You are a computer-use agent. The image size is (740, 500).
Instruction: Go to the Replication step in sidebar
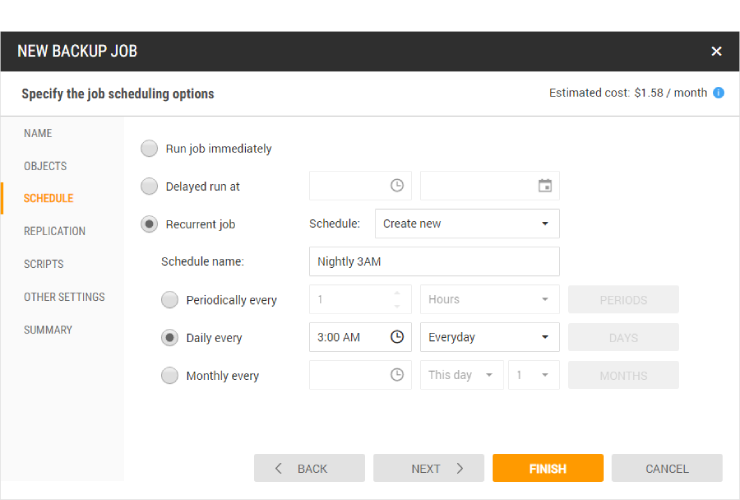(55, 231)
